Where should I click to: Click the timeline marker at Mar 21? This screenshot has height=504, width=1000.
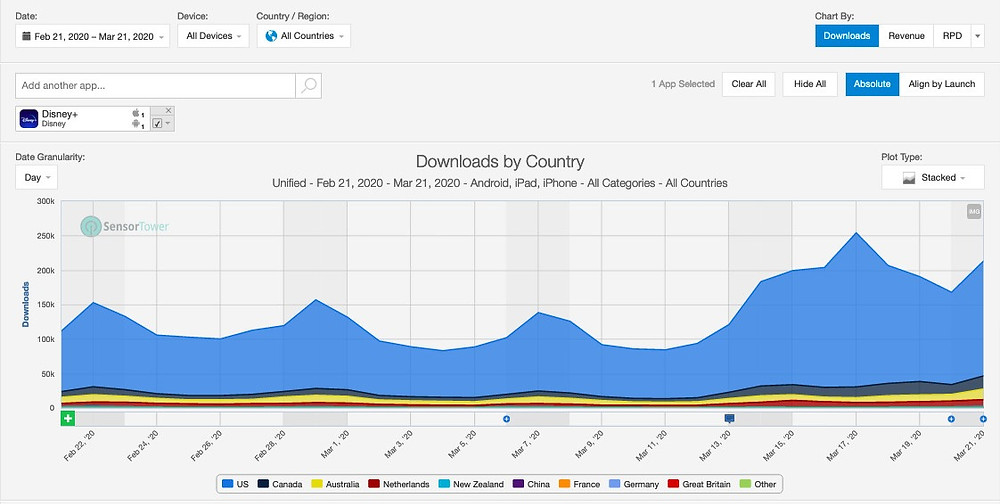[x=983, y=419]
